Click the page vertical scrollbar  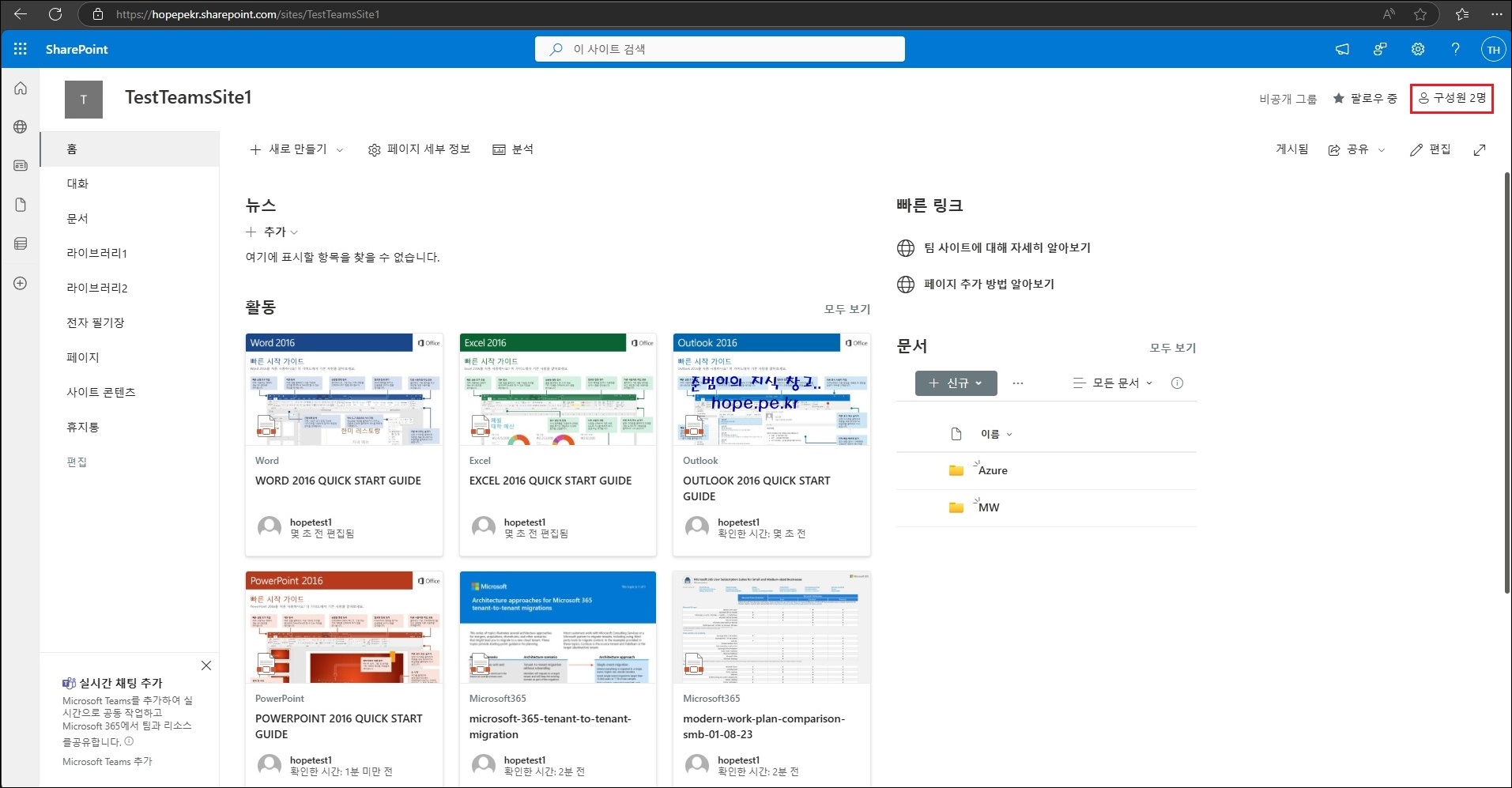pyautogui.click(x=1507, y=383)
